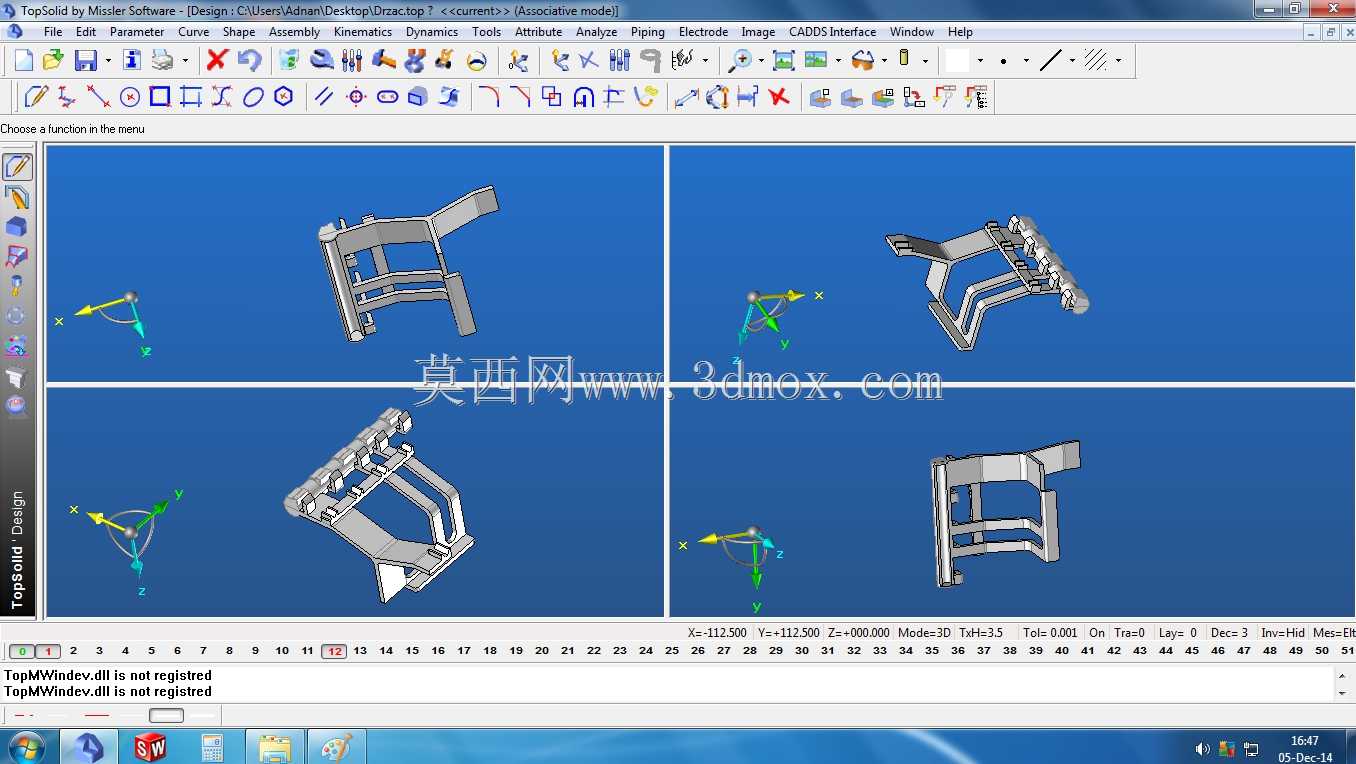
Task: Open the line style dropdown arrow
Action: (1072, 61)
